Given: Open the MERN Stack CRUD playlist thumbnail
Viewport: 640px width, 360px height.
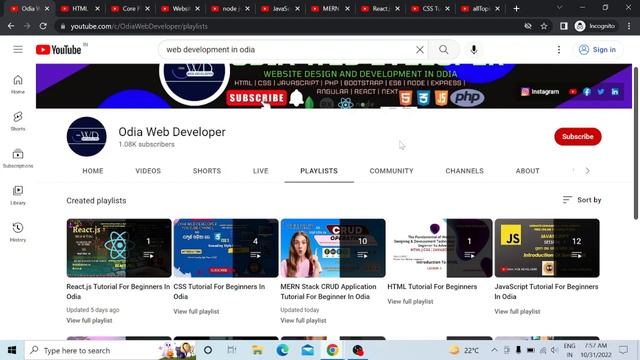Looking at the screenshot, I should (333, 248).
